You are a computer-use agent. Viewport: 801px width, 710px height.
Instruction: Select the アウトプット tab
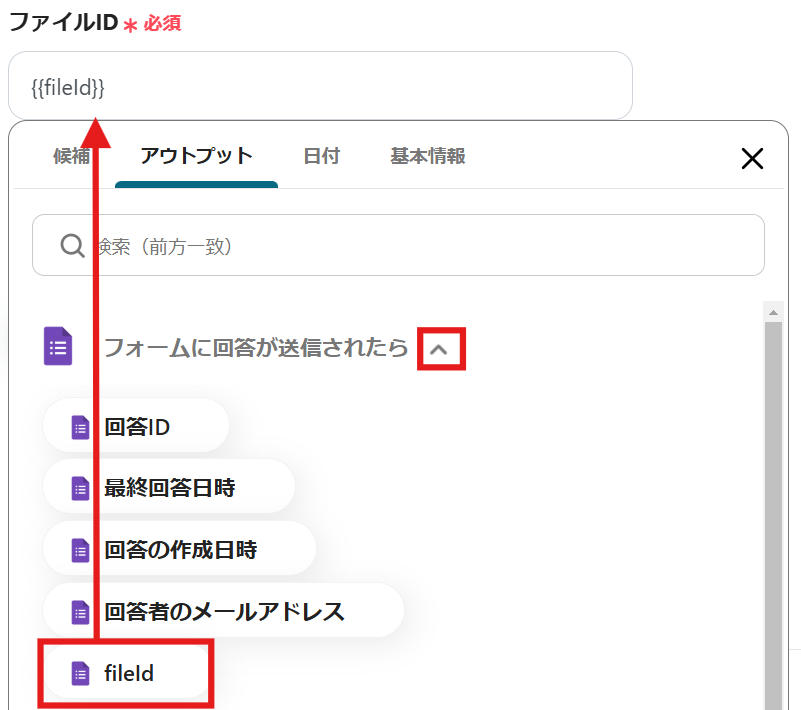click(197, 156)
